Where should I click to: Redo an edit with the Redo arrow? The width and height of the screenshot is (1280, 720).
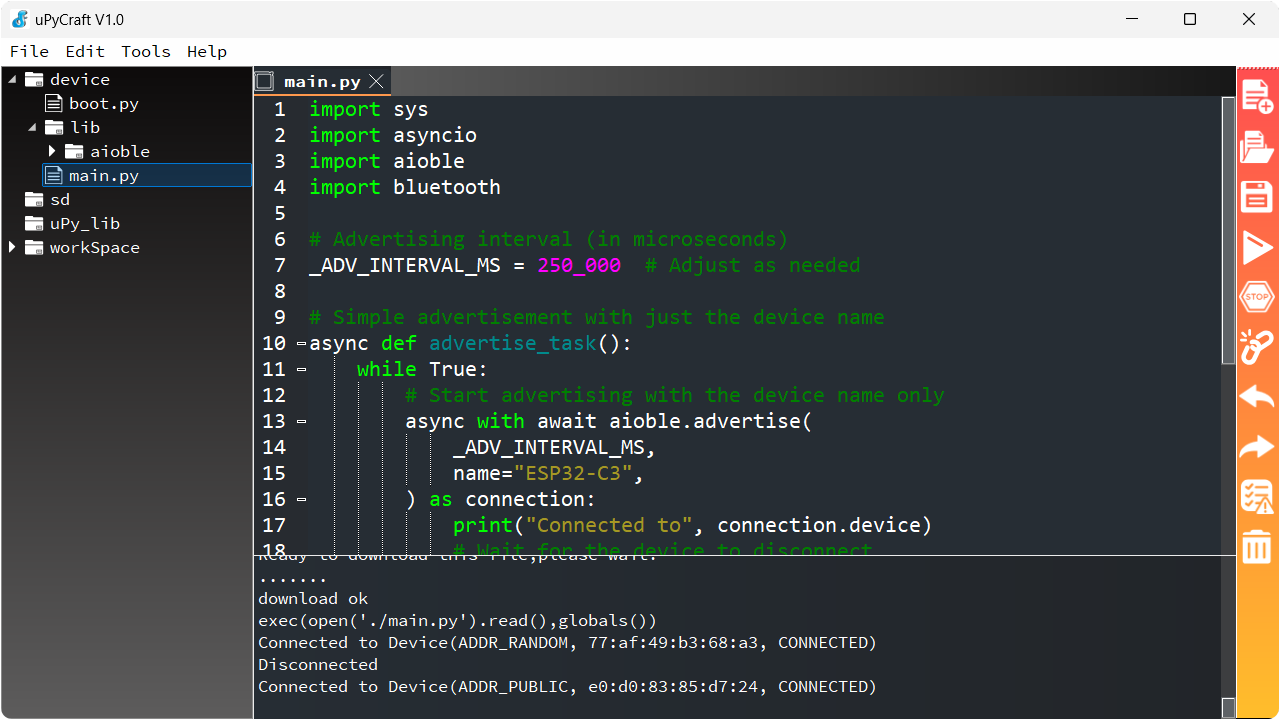[1257, 447]
